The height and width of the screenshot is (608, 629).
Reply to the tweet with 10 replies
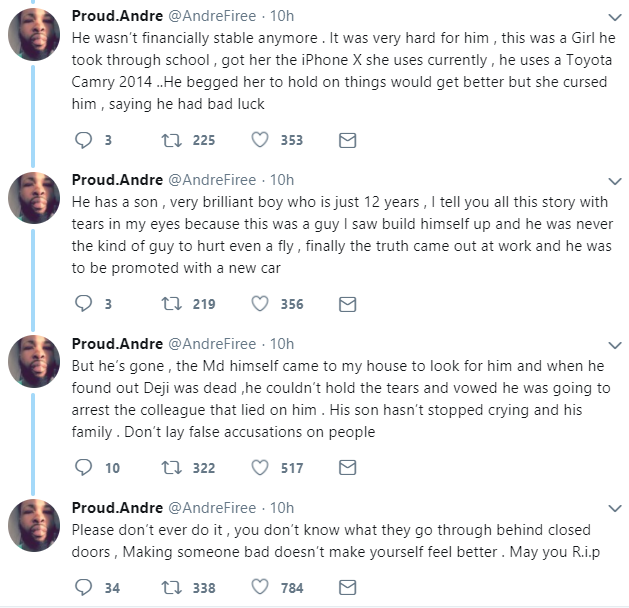coord(84,467)
